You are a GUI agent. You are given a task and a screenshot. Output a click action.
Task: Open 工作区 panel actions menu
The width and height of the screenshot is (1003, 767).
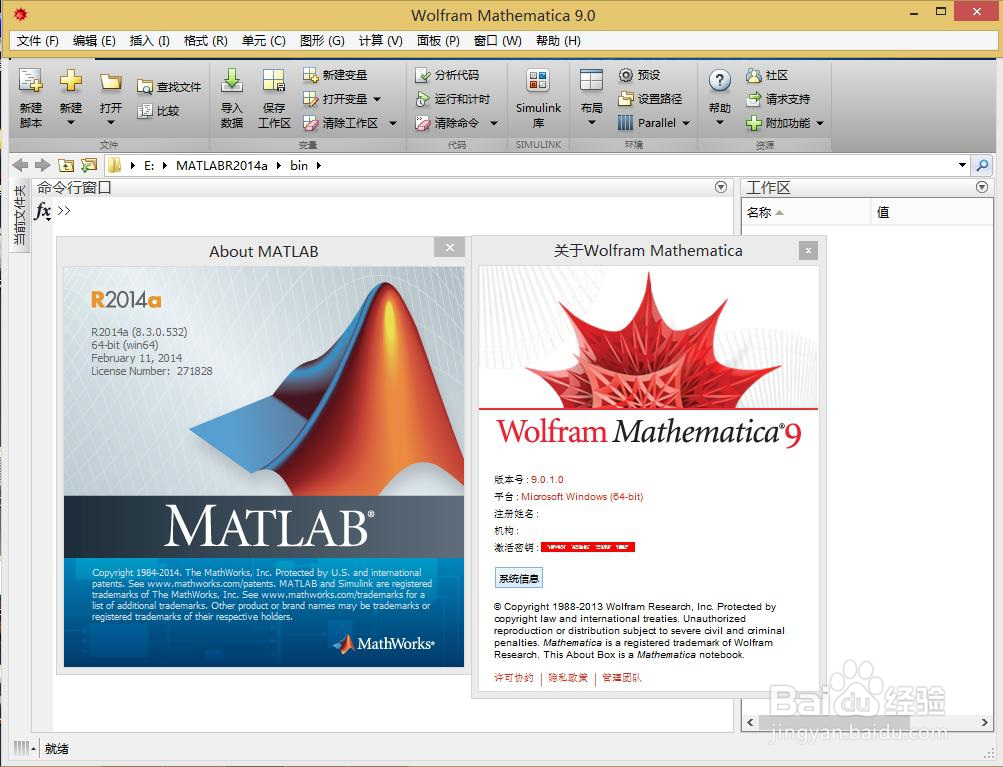tap(983, 187)
